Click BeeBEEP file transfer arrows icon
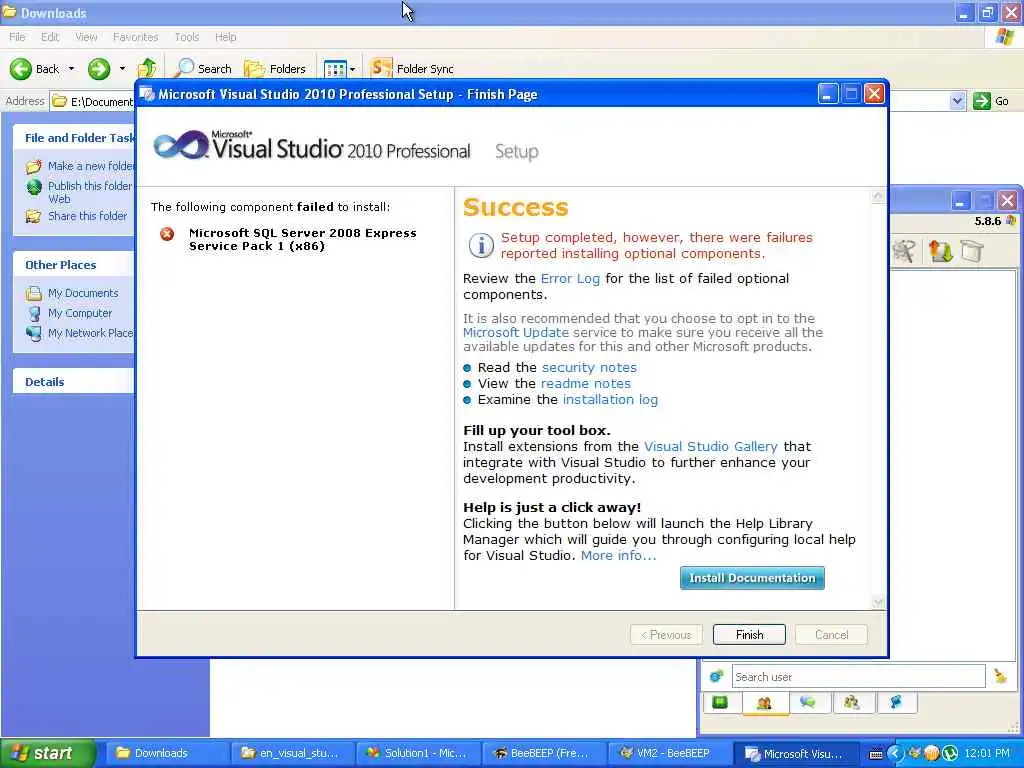The image size is (1024, 768). pyautogui.click(x=940, y=251)
